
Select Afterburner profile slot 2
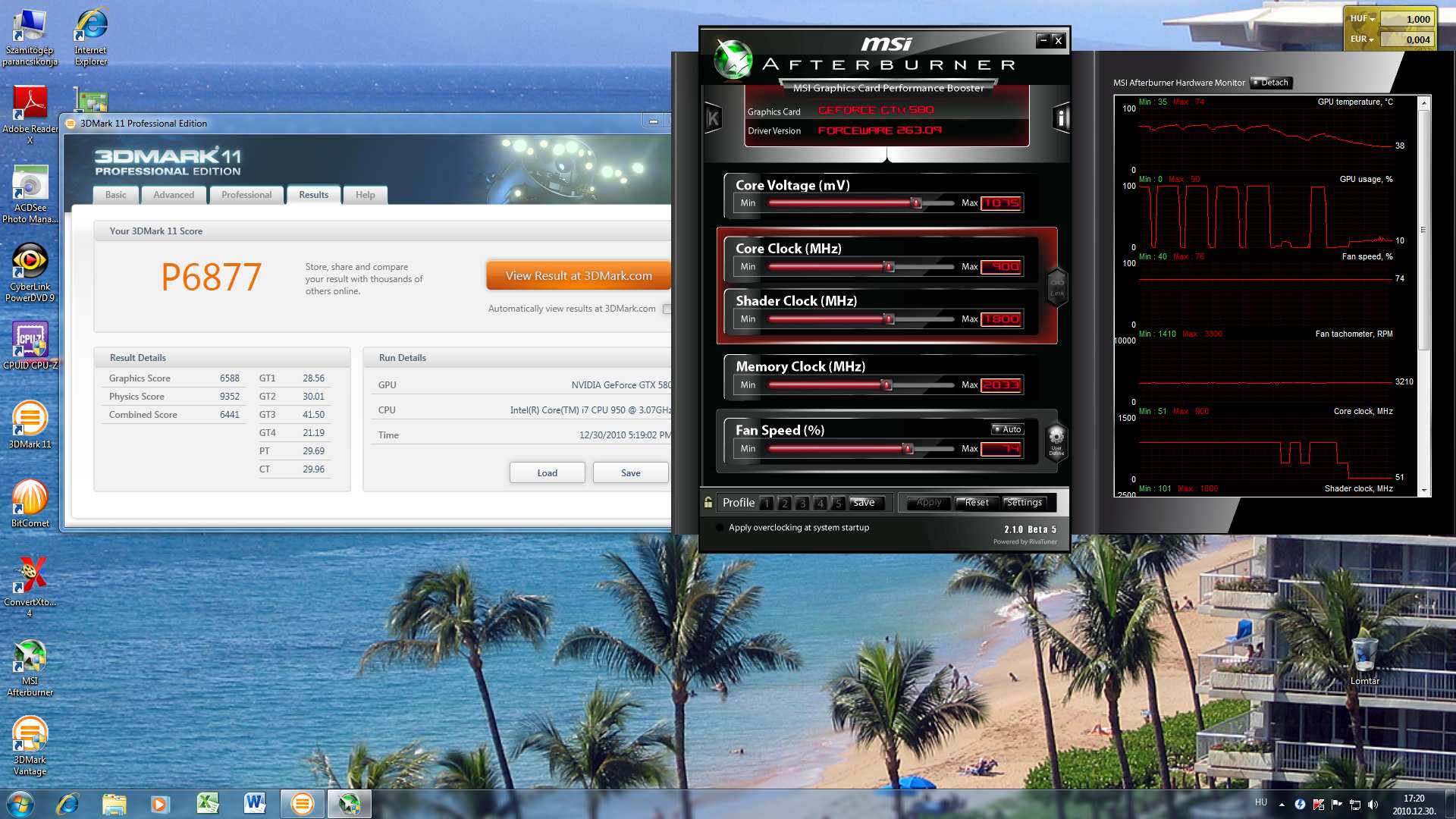pos(784,503)
